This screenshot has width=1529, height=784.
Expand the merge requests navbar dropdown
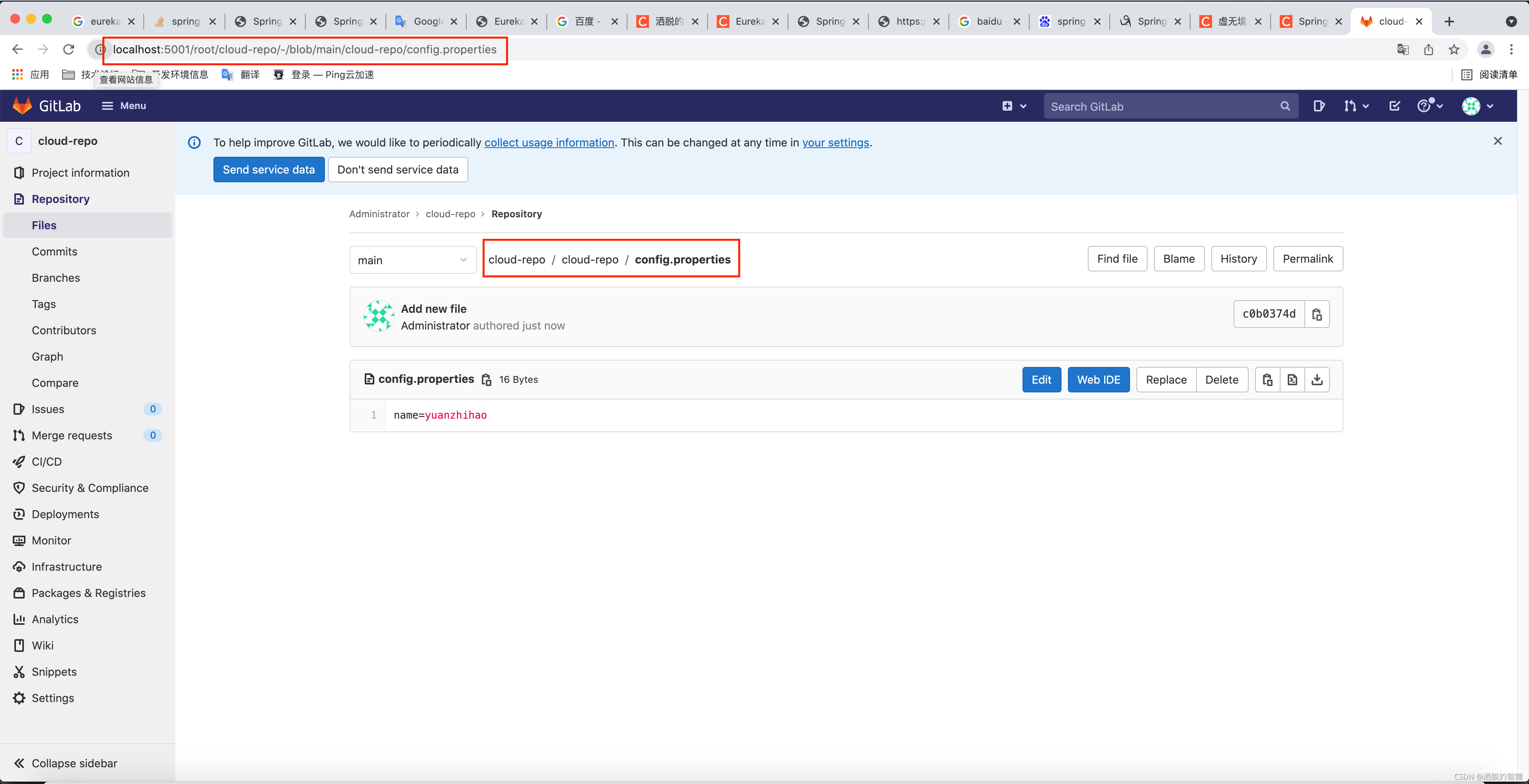1356,106
